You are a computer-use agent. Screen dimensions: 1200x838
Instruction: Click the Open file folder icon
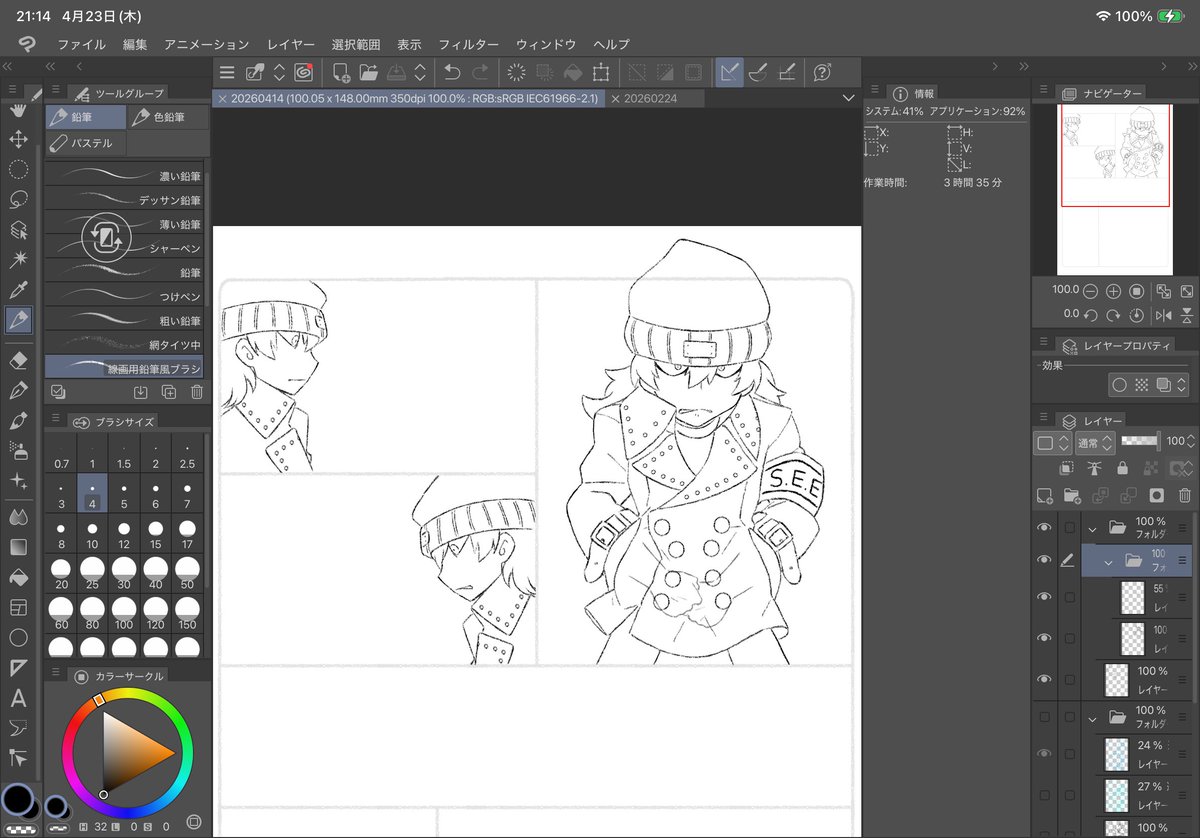click(369, 72)
